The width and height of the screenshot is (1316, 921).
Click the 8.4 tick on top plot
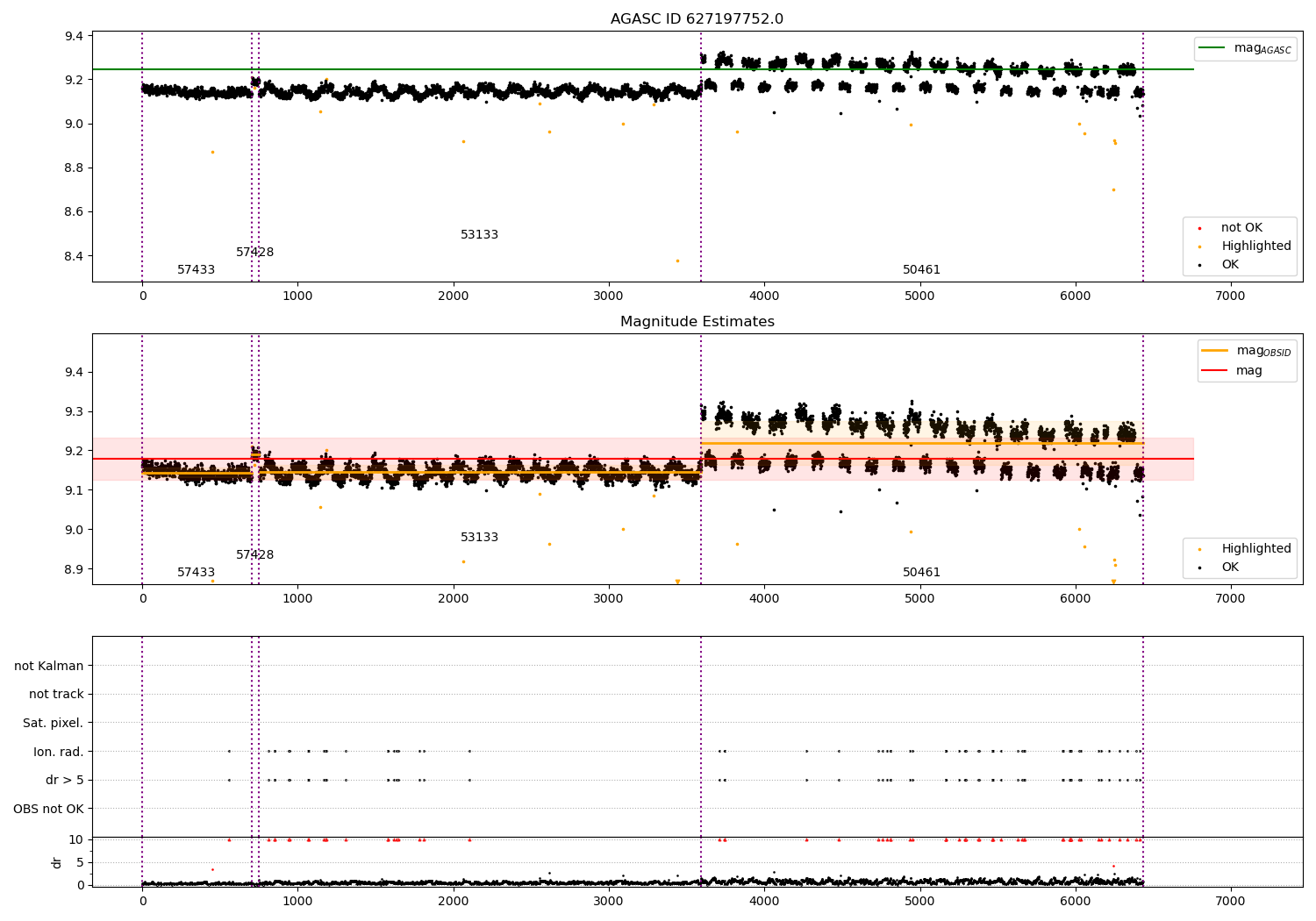pyautogui.click(x=74, y=256)
